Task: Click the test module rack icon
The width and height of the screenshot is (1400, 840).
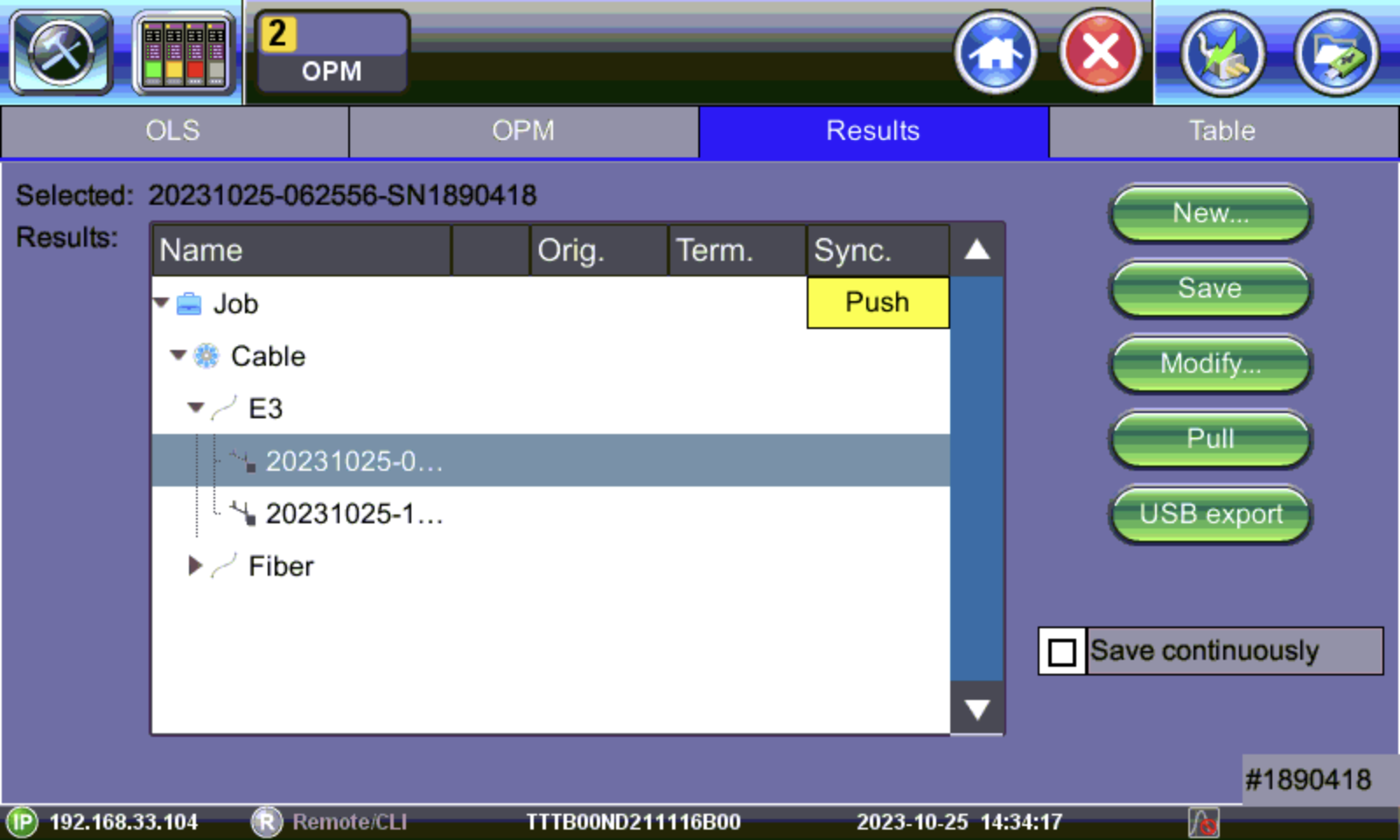Action: [184, 52]
